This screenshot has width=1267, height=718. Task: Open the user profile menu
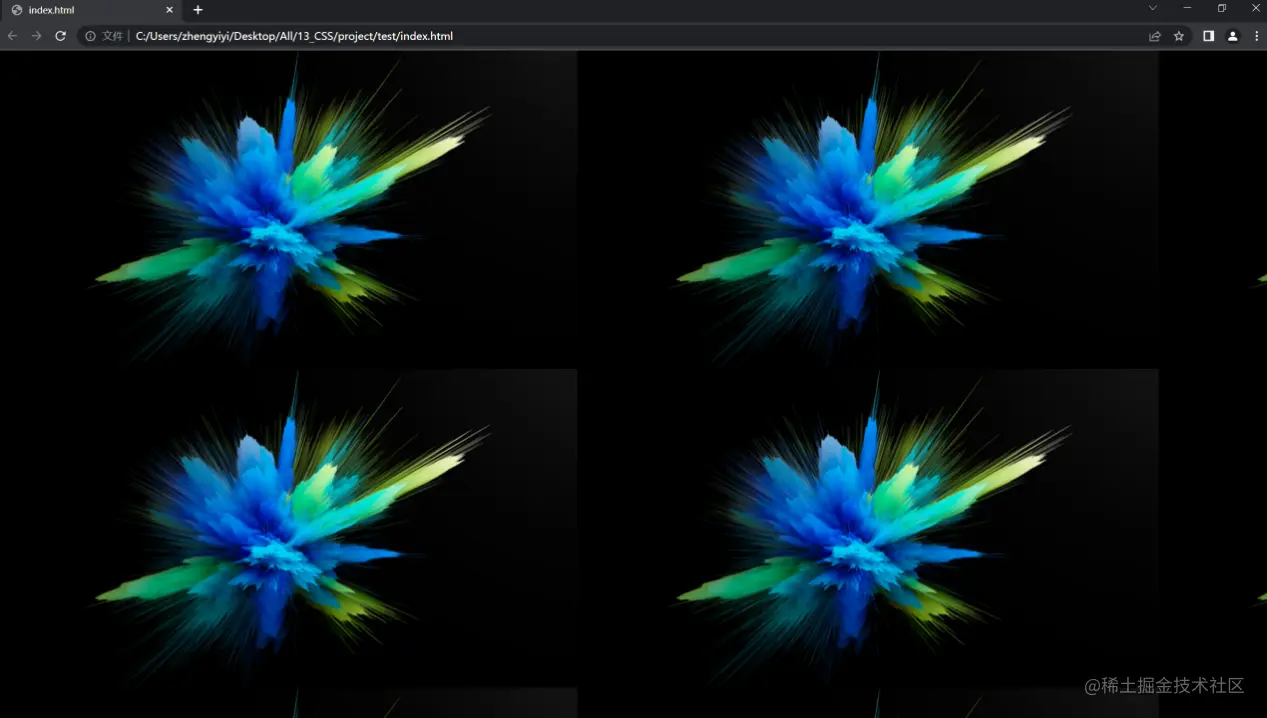[1232, 36]
